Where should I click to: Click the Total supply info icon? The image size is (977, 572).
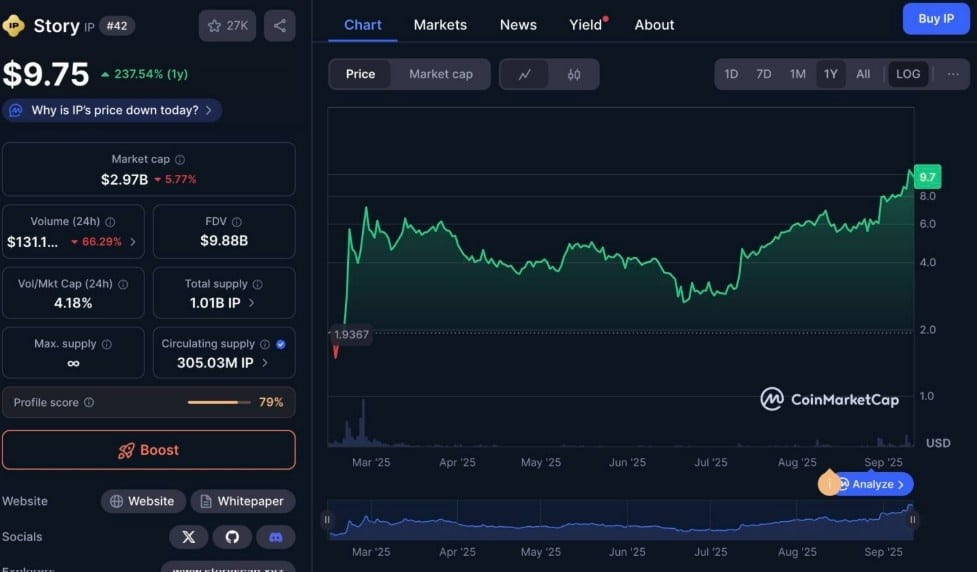(x=257, y=284)
